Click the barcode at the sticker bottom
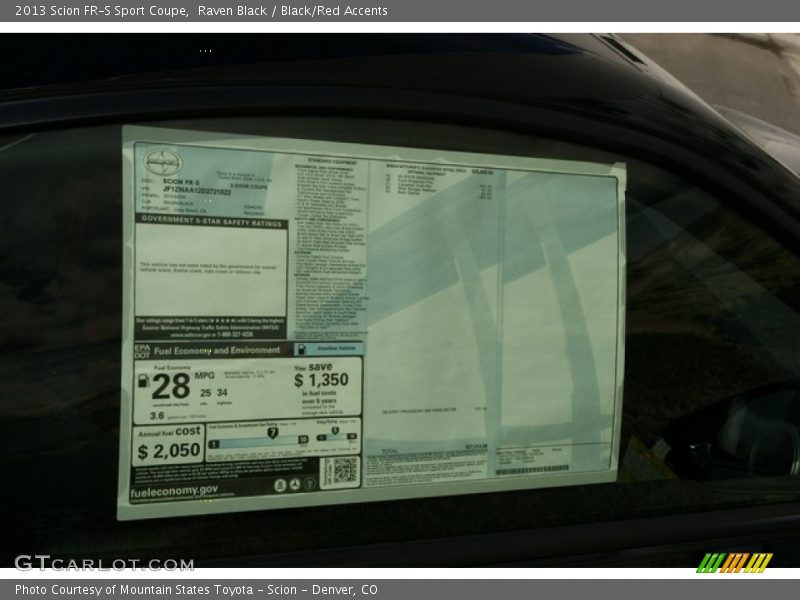 pos(531,469)
